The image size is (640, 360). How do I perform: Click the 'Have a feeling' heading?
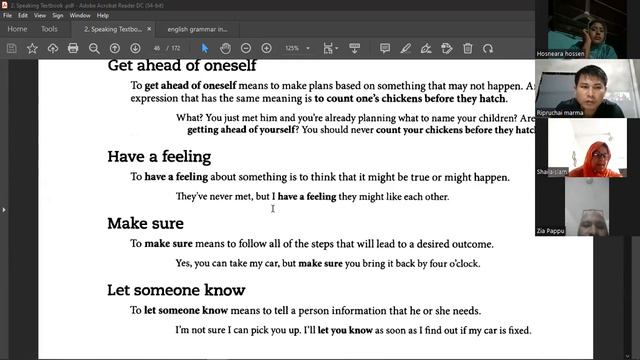(x=159, y=157)
